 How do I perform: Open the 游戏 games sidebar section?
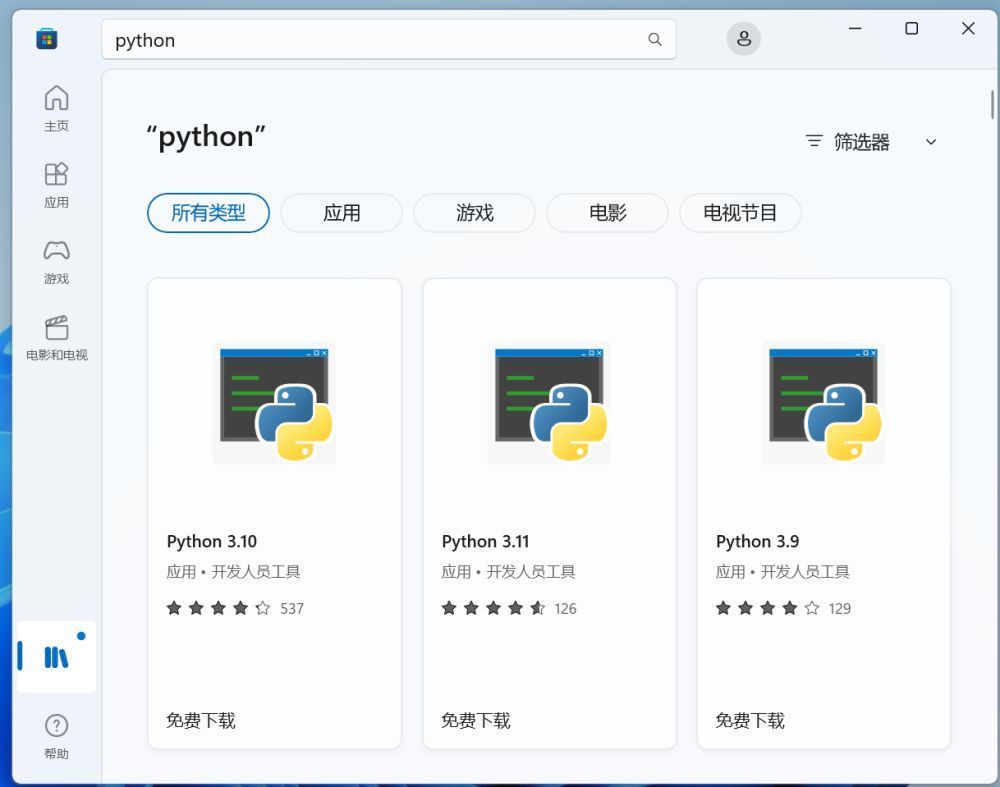56,261
